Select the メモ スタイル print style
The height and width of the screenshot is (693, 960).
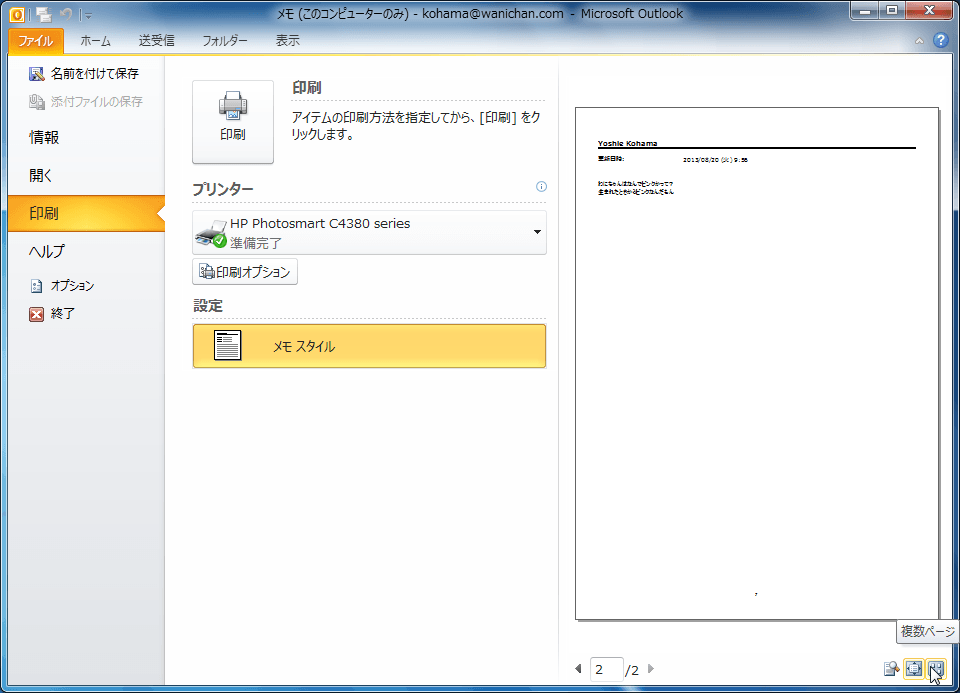(369, 346)
